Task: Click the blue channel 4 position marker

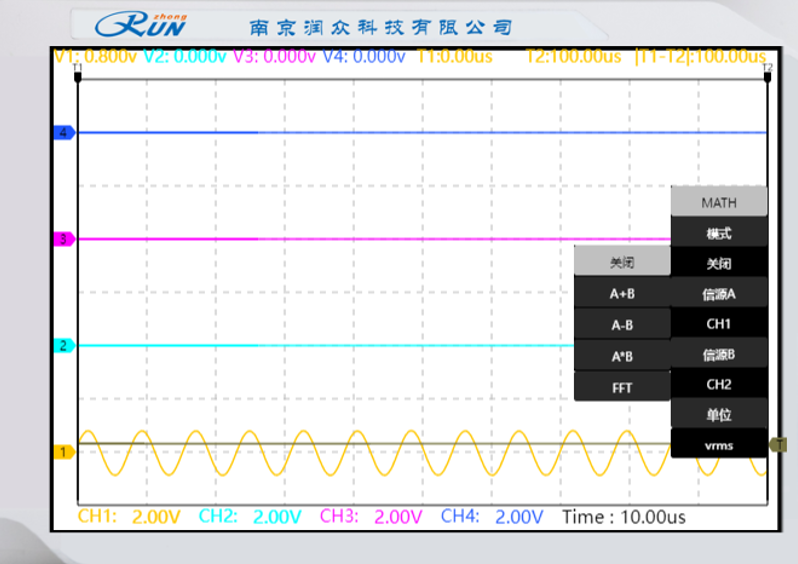Action: coord(63,132)
